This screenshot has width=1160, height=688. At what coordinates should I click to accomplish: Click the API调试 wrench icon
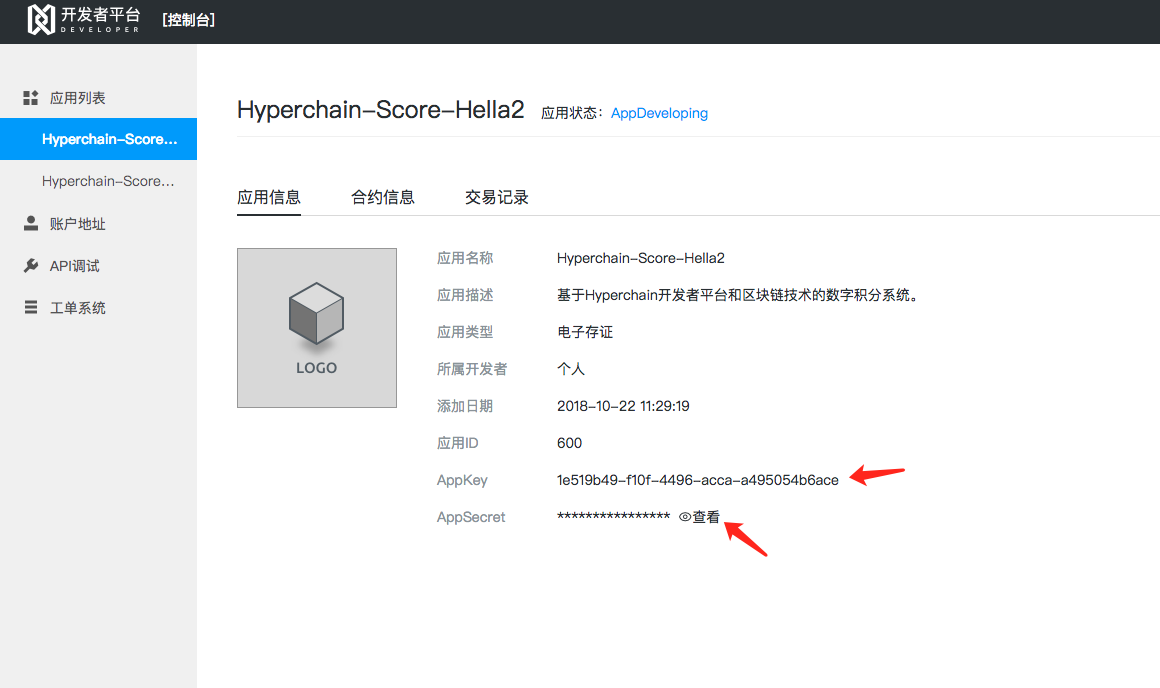[30, 266]
